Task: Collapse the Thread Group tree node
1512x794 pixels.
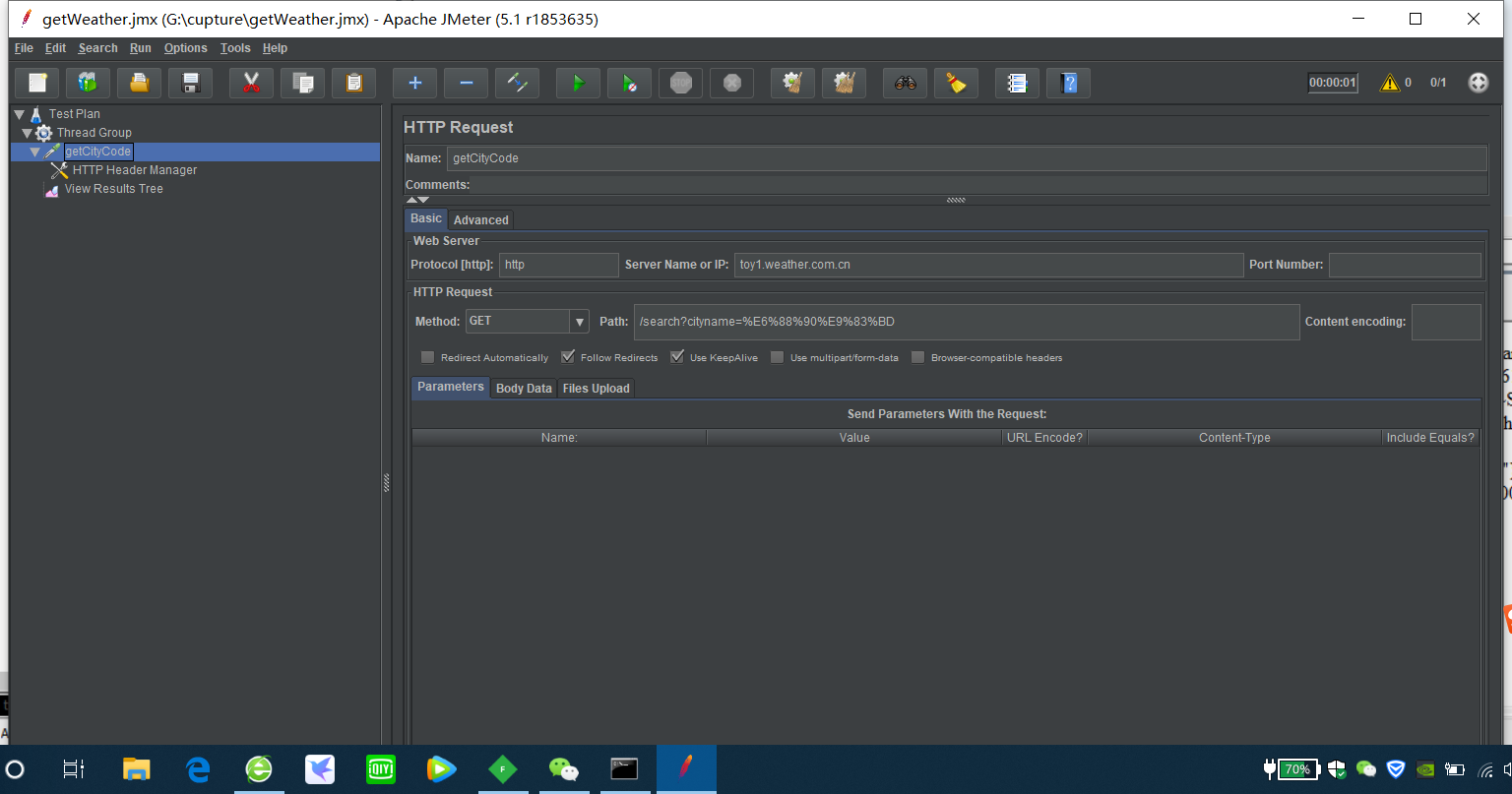Action: pyautogui.click(x=28, y=133)
